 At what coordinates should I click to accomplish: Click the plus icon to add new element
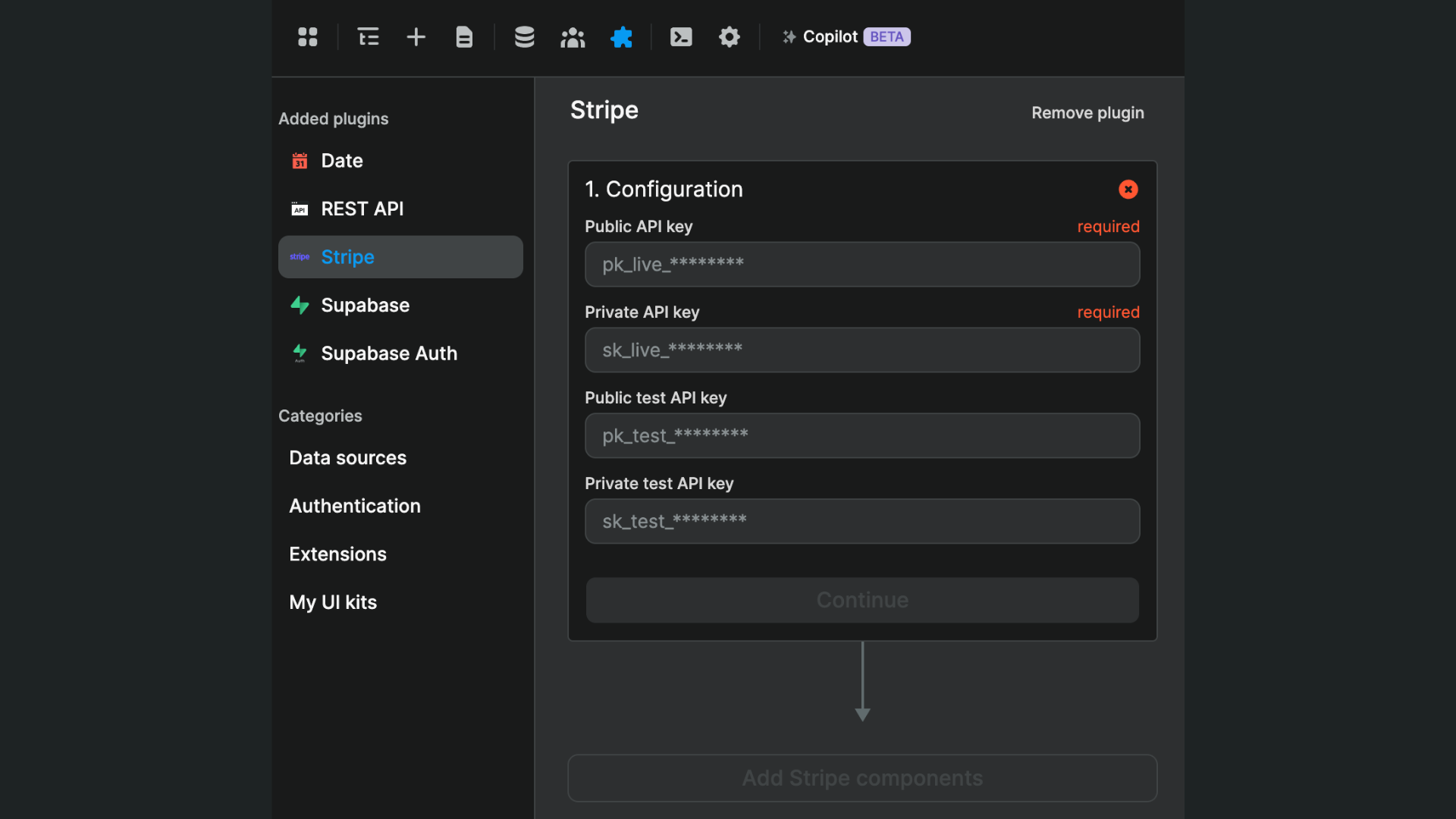416,36
